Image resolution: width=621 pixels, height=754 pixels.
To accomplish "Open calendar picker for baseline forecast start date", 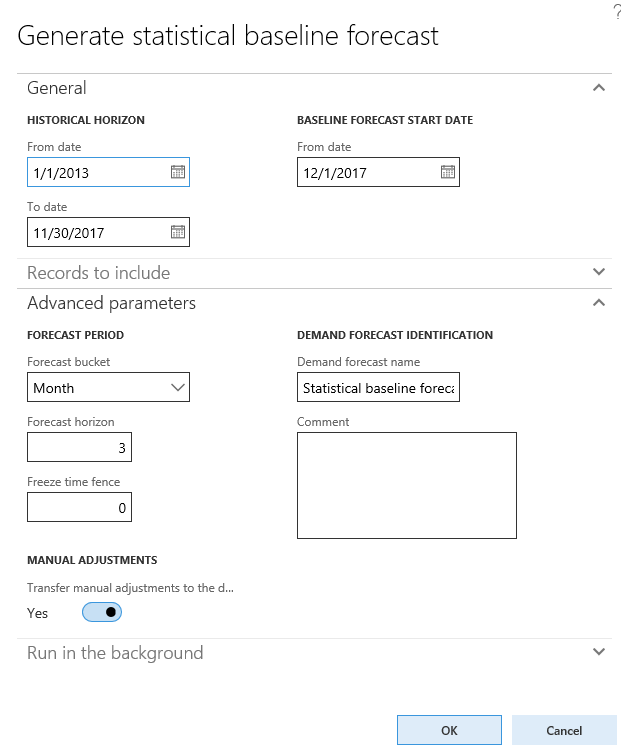I will pyautogui.click(x=447, y=172).
